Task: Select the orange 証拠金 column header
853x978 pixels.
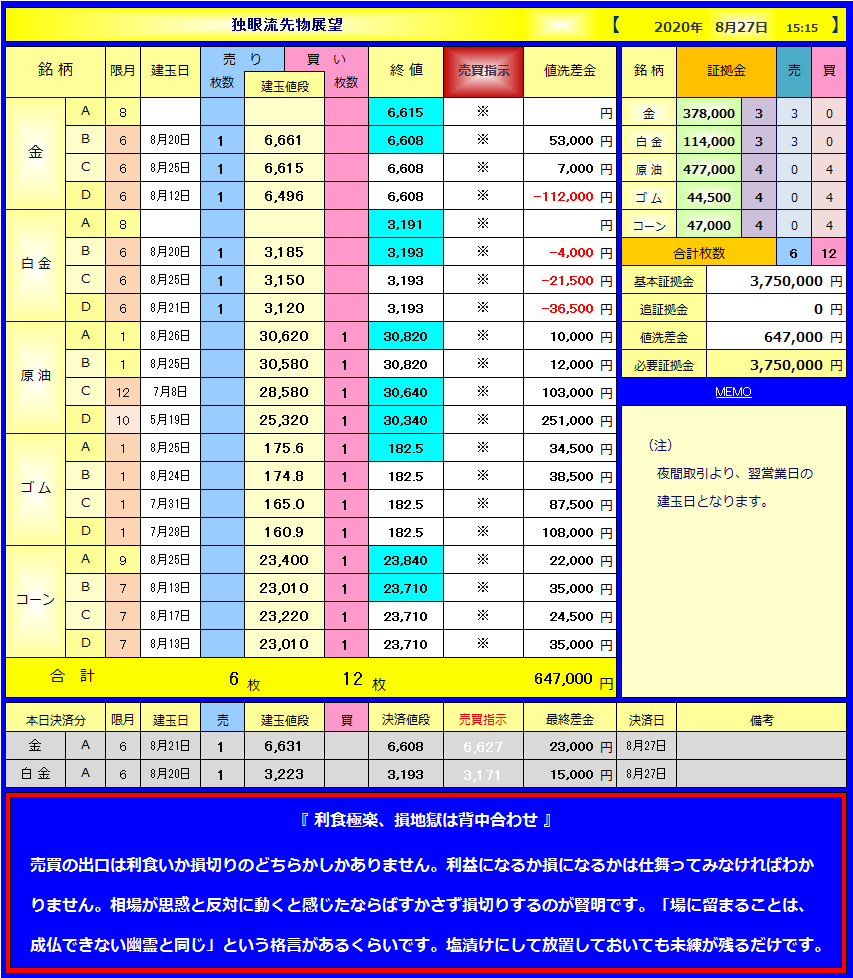Action: (726, 71)
